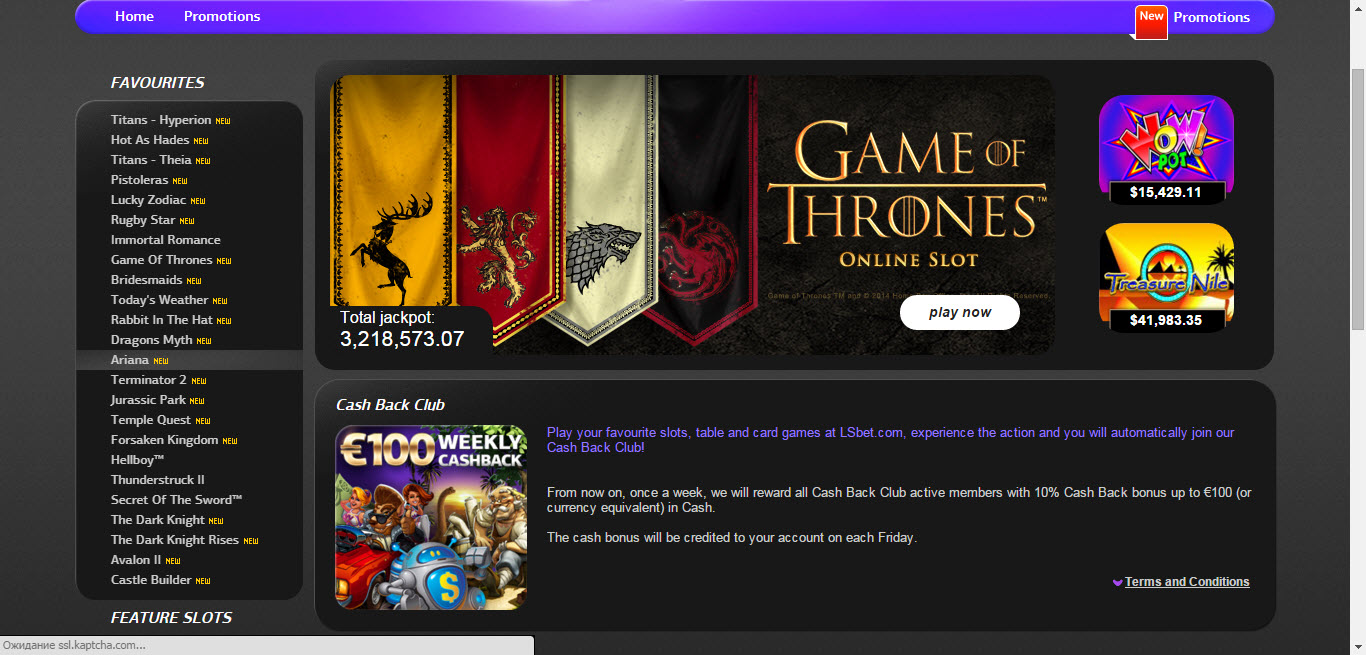The height and width of the screenshot is (655, 1366).
Task: Open the Pistoleras game
Action: pos(140,180)
